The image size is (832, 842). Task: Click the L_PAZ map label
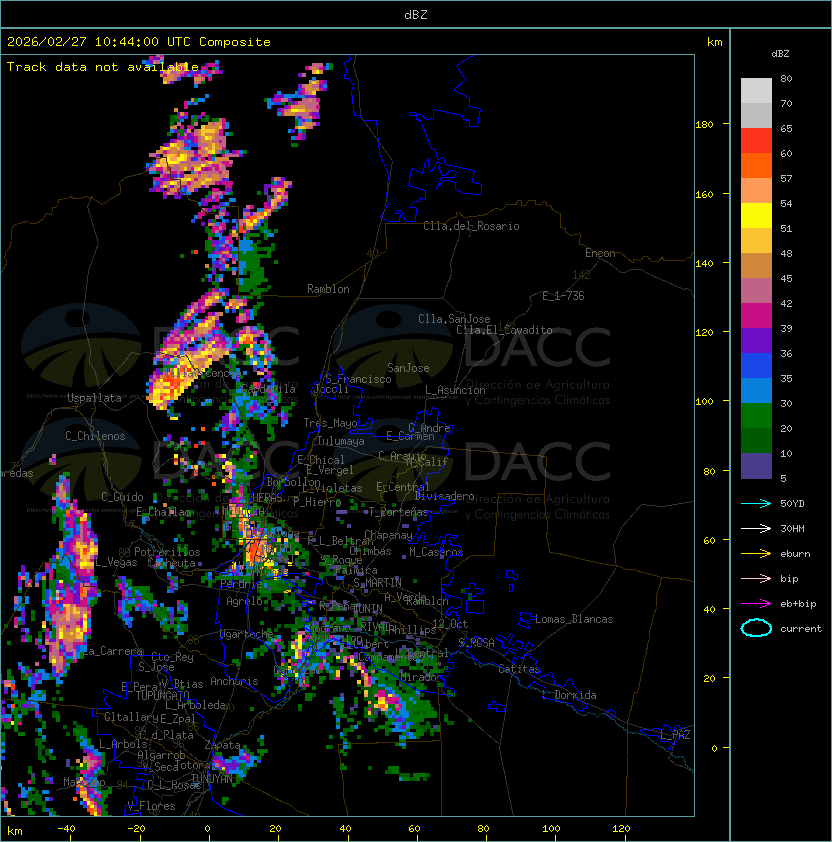tap(675, 735)
